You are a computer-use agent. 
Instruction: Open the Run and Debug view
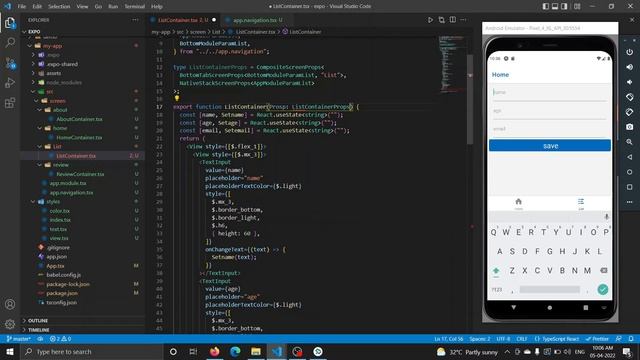point(10,83)
